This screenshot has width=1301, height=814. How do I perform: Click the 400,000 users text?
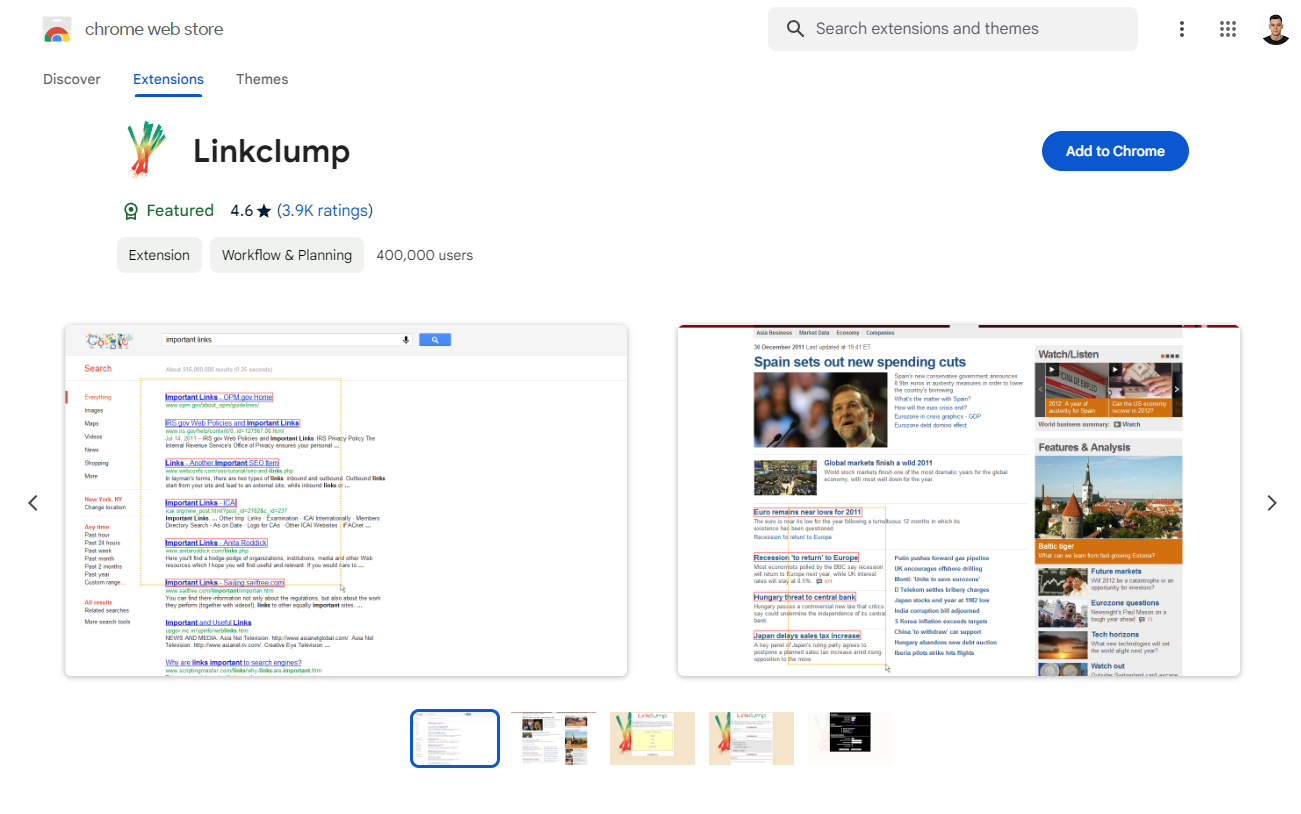425,255
